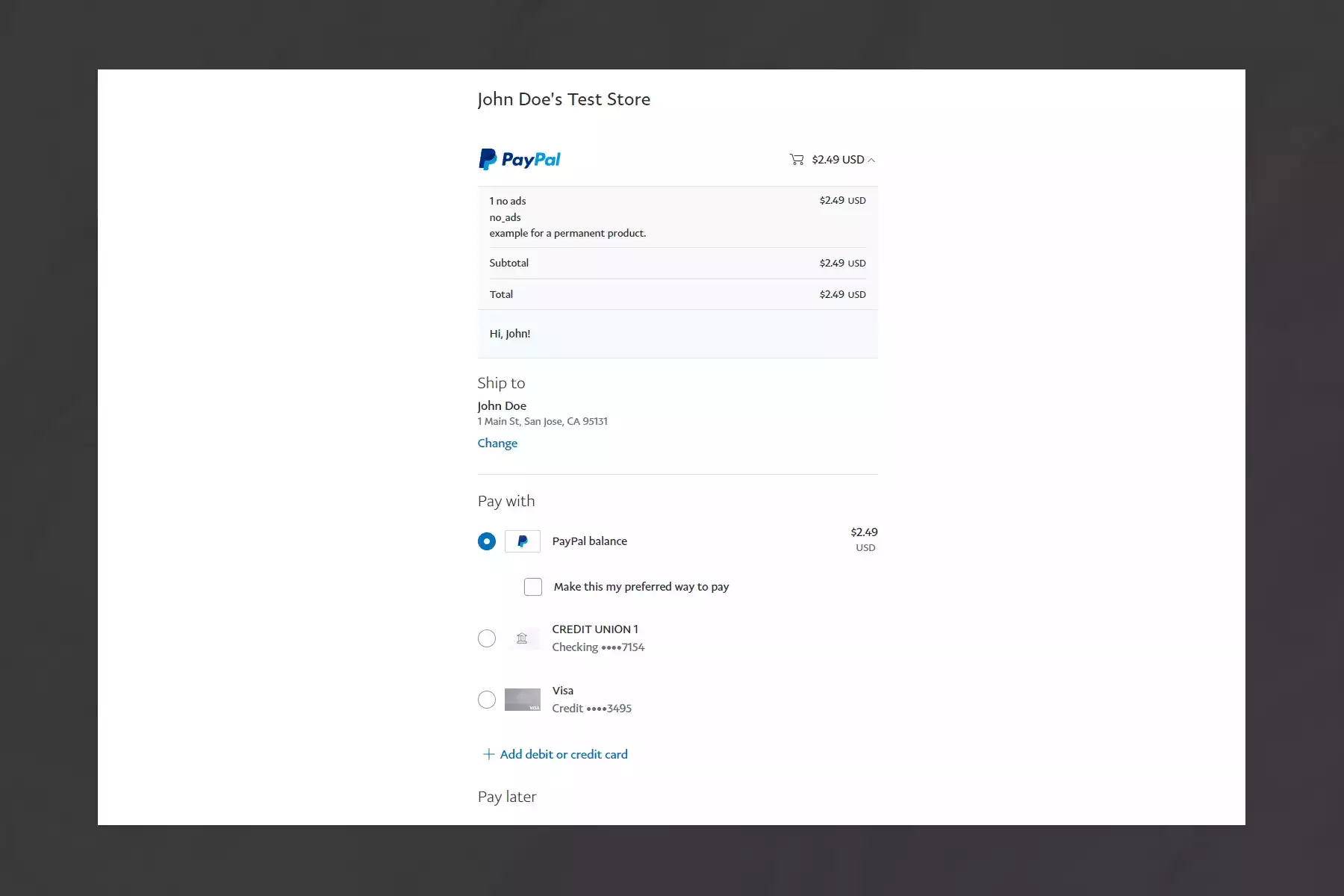The height and width of the screenshot is (896, 1344).
Task: Select the PayPal balance radio button
Action: click(487, 541)
